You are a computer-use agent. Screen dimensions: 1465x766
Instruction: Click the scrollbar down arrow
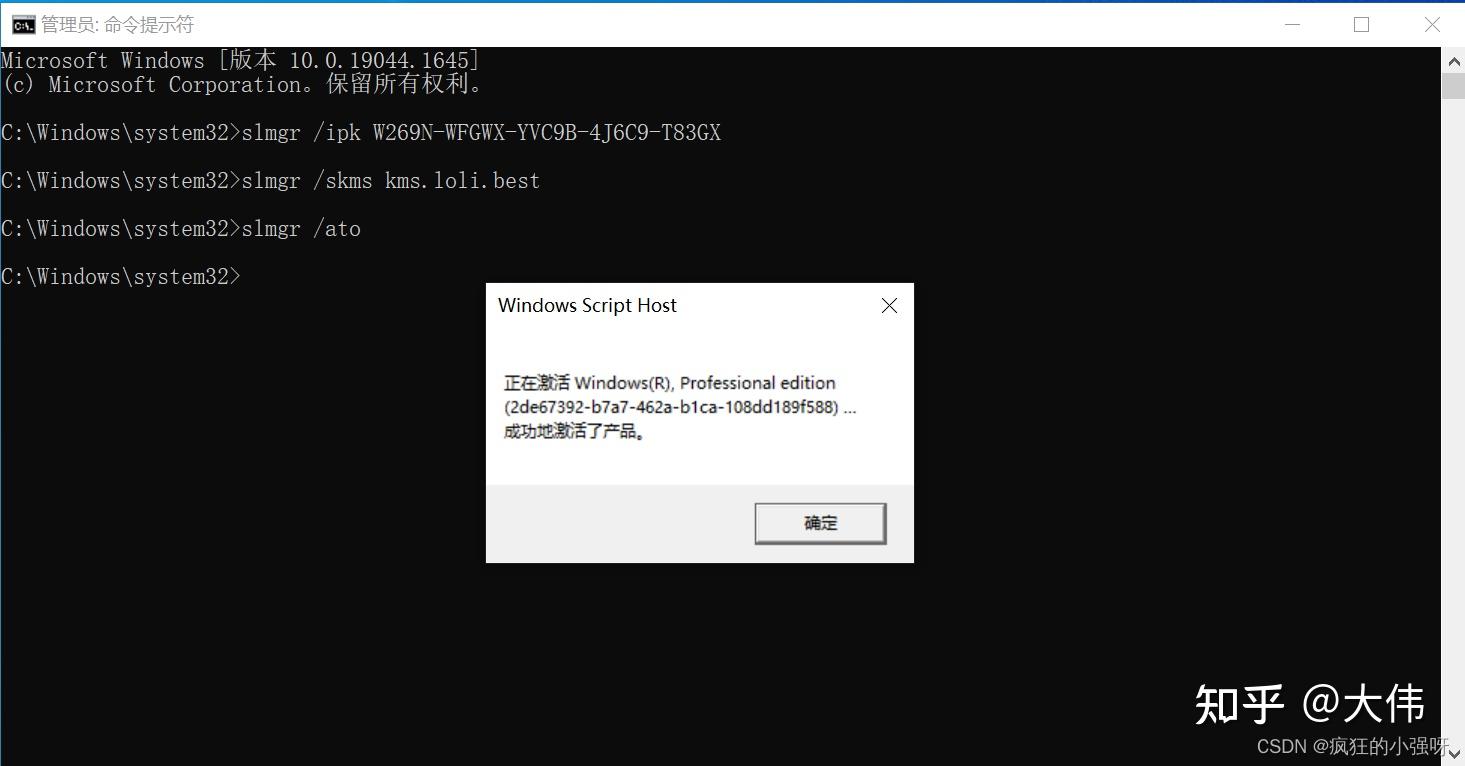(1454, 754)
